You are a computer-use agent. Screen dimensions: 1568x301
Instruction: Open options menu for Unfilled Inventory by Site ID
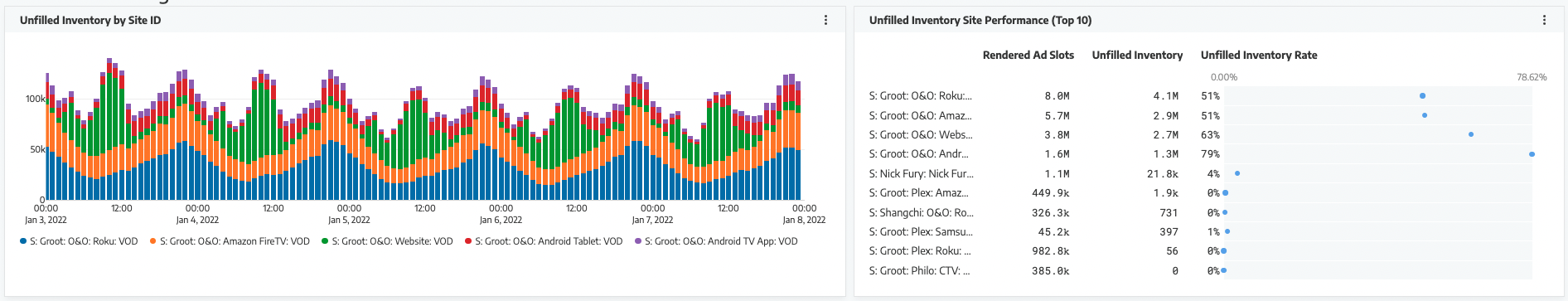825,20
